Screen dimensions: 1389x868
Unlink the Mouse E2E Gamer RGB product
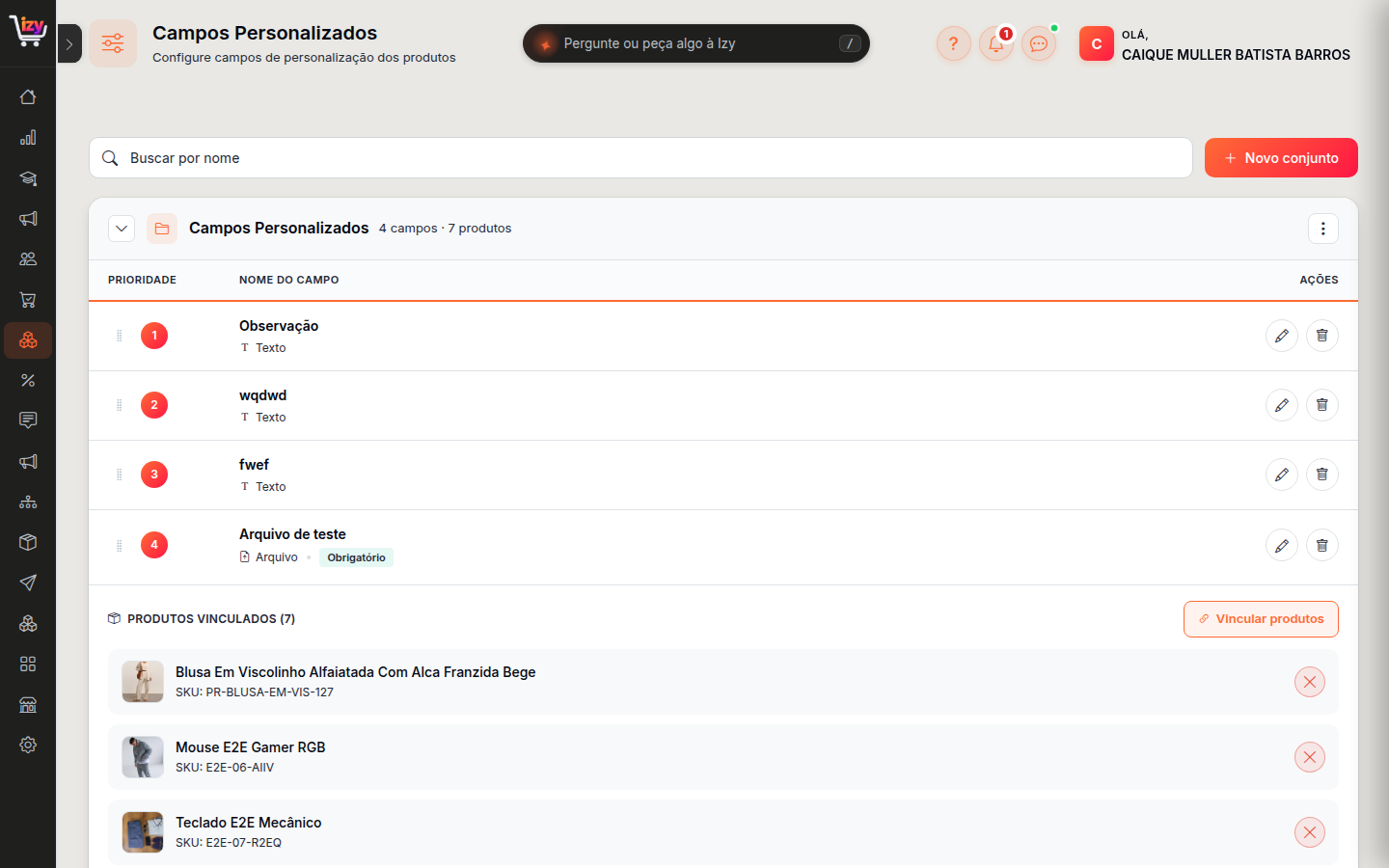click(1310, 757)
